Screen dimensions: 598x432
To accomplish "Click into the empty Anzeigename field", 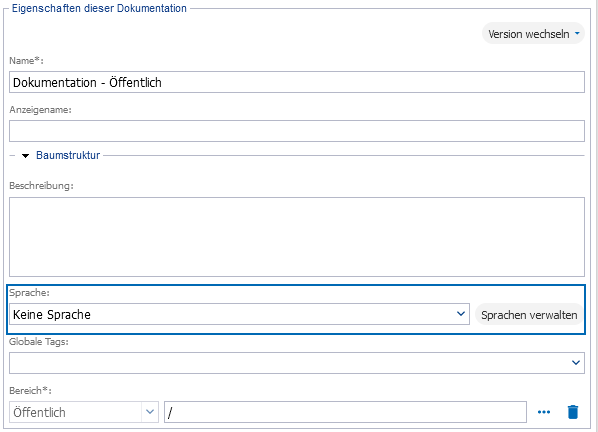I will (x=297, y=131).
